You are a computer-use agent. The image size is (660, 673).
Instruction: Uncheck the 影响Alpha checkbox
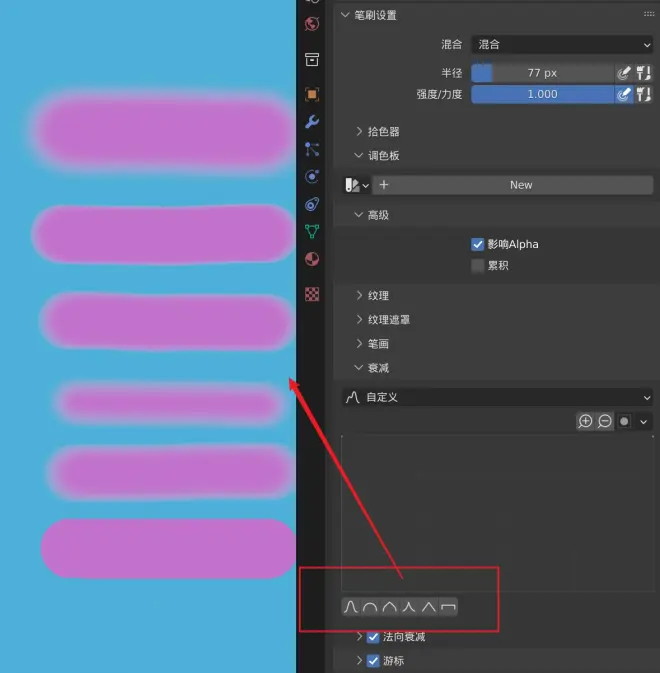coord(478,244)
